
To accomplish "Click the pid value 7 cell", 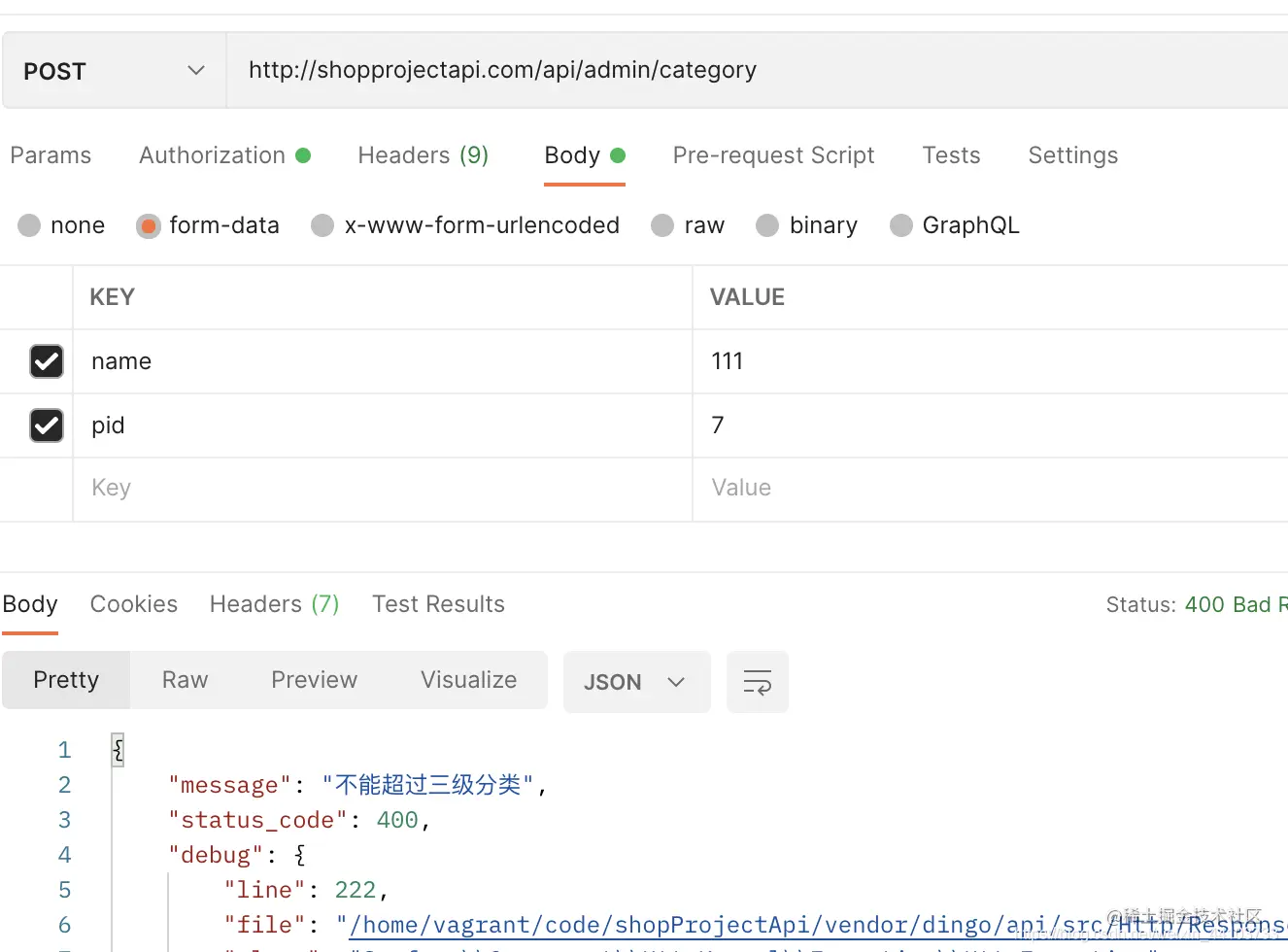I will click(x=990, y=425).
